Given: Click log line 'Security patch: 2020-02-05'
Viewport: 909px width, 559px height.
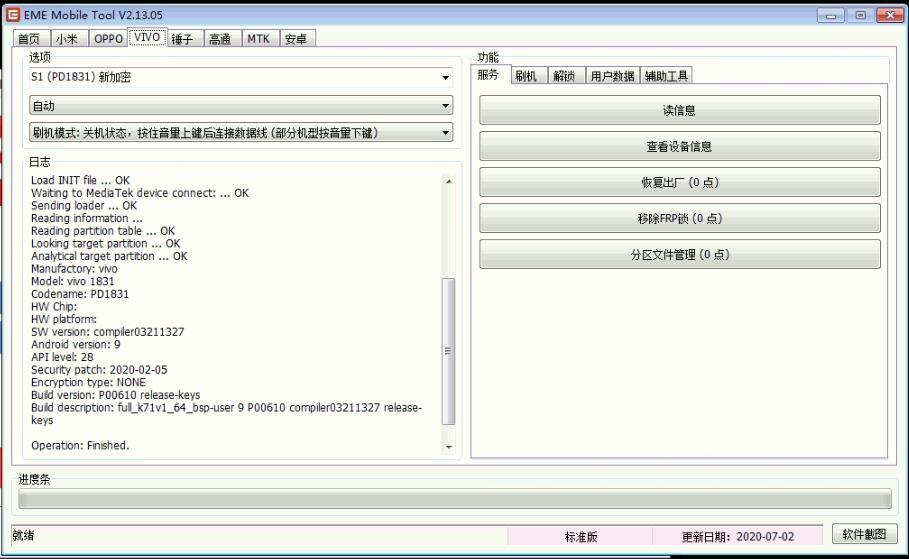Looking at the screenshot, I should [99, 370].
